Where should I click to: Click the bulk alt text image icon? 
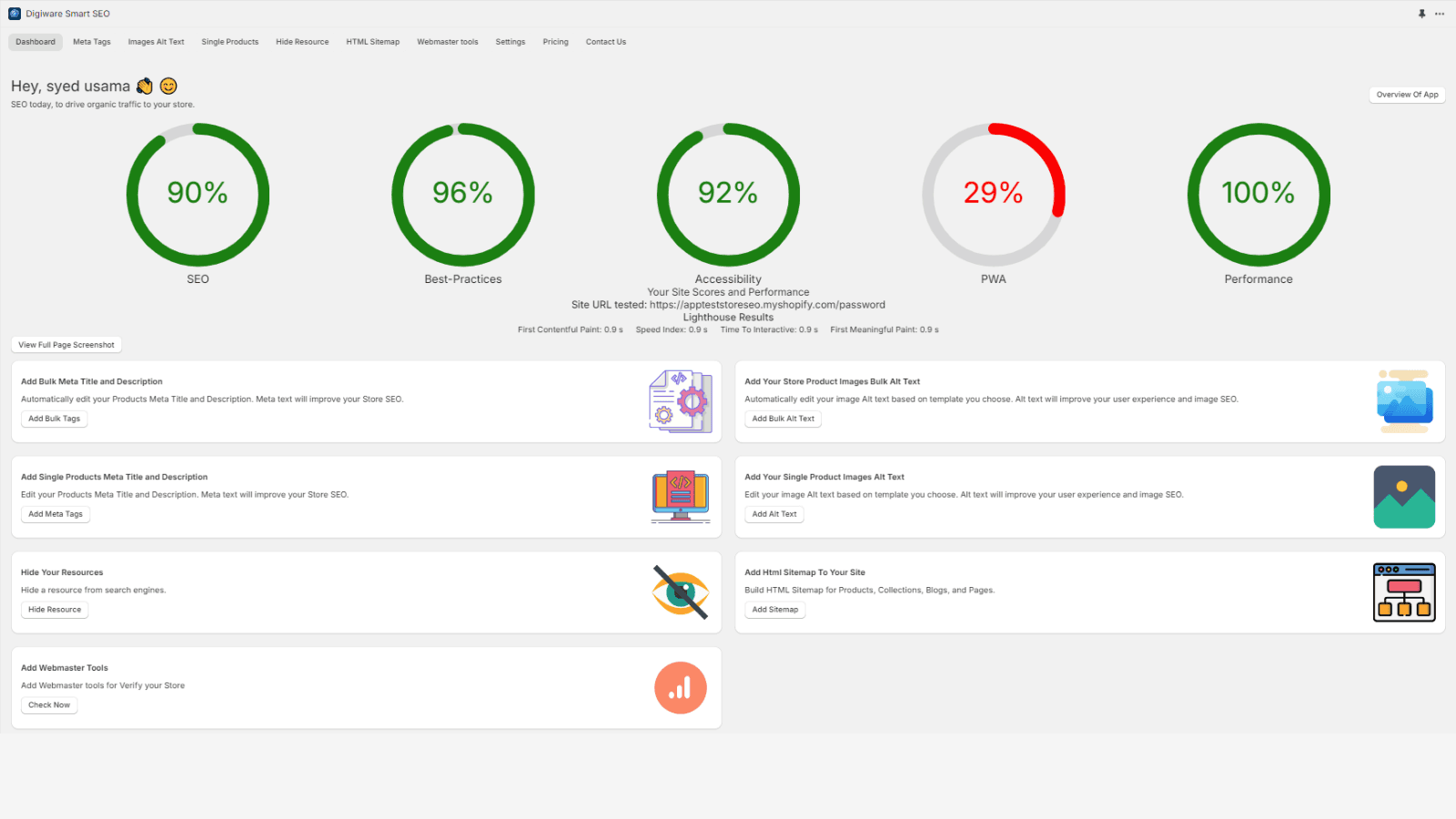click(x=1404, y=401)
